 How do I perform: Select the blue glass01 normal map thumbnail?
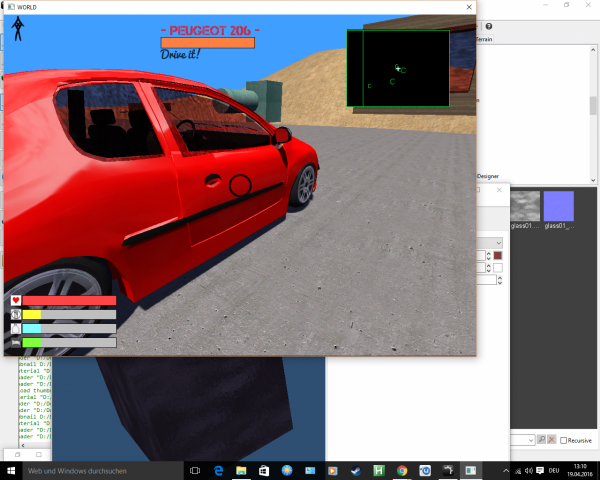pyautogui.click(x=558, y=205)
